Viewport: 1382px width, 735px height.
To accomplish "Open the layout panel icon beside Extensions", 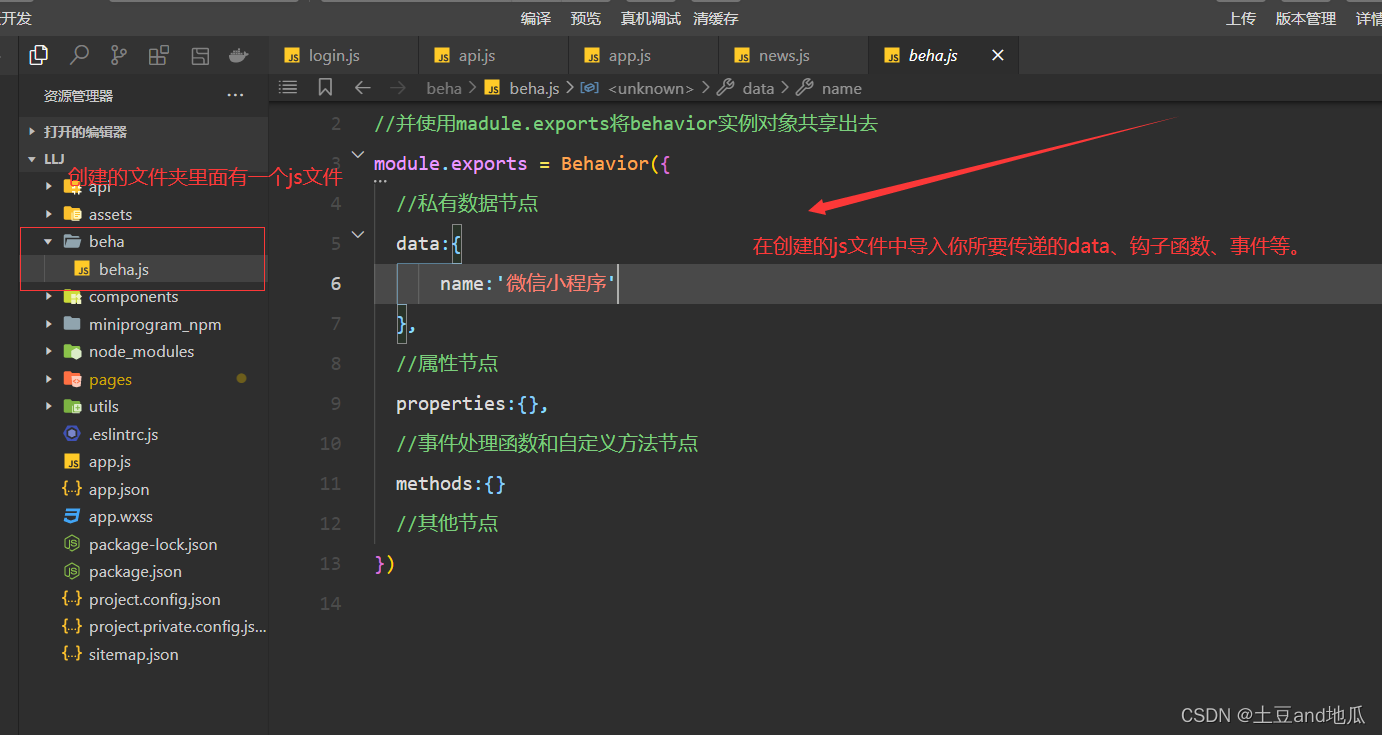I will pyautogui.click(x=200, y=55).
